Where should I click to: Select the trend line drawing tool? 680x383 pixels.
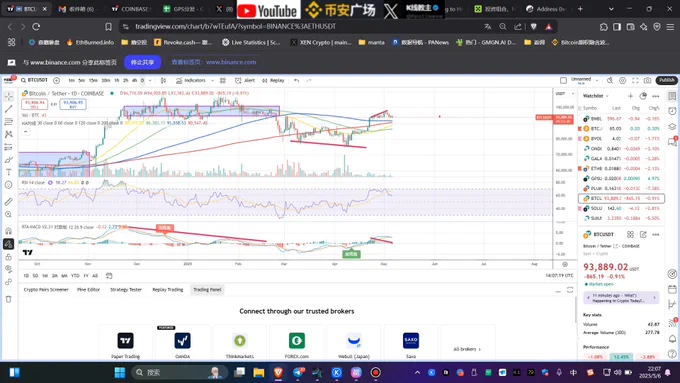tap(8, 109)
